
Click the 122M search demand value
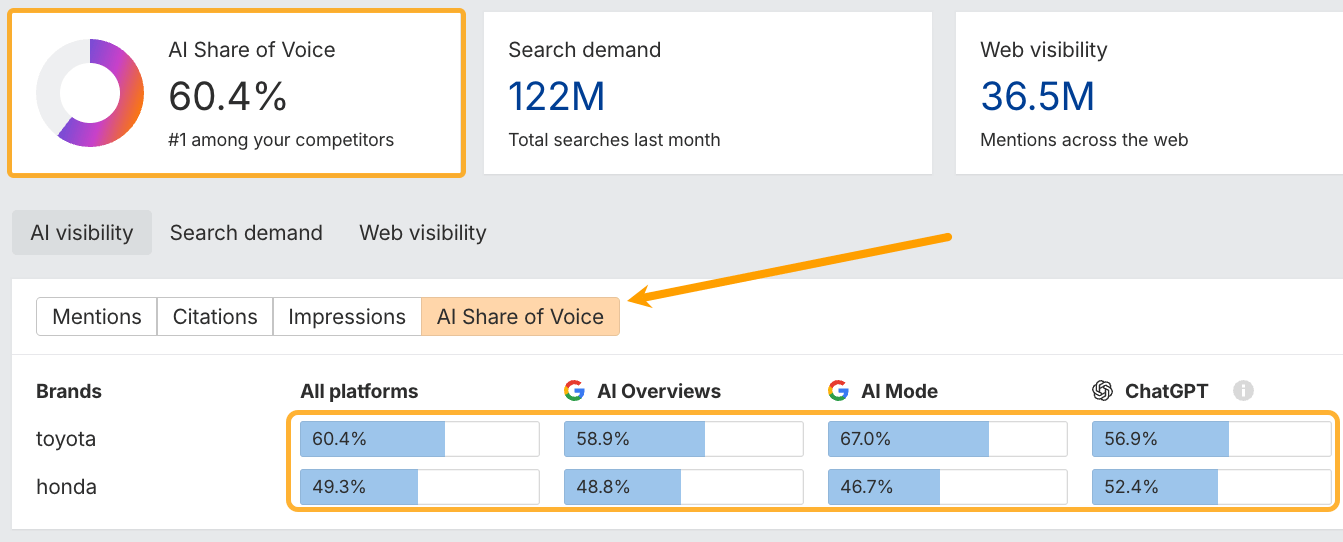(556, 96)
